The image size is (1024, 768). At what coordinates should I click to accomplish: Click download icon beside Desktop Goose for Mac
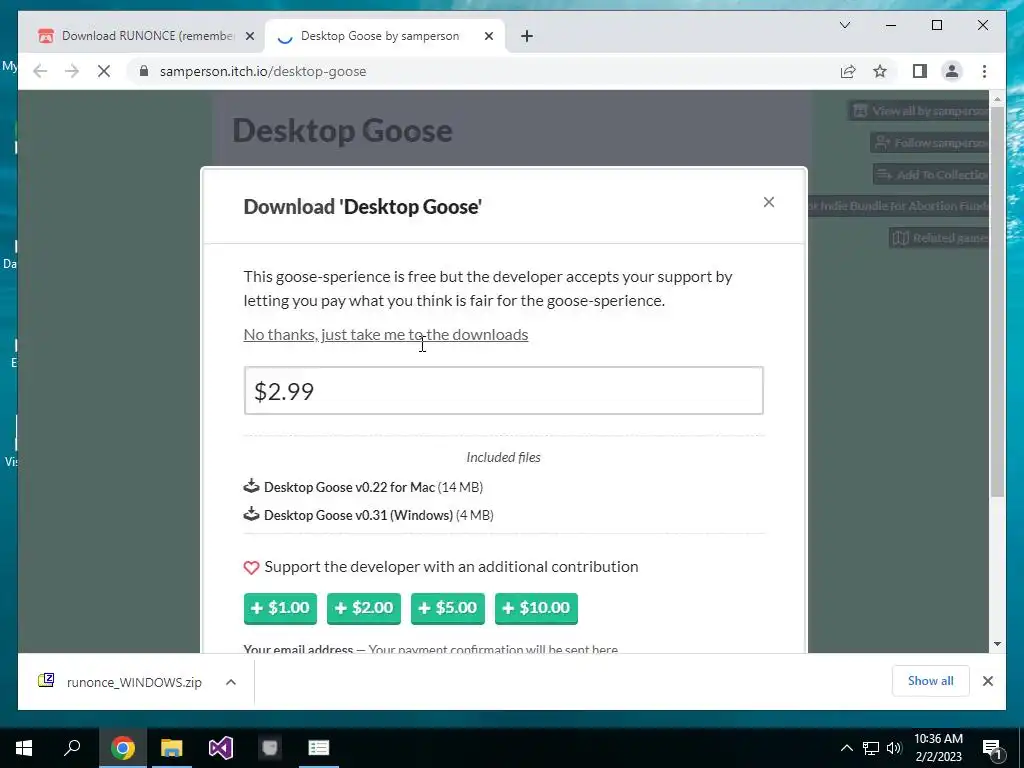(x=251, y=487)
